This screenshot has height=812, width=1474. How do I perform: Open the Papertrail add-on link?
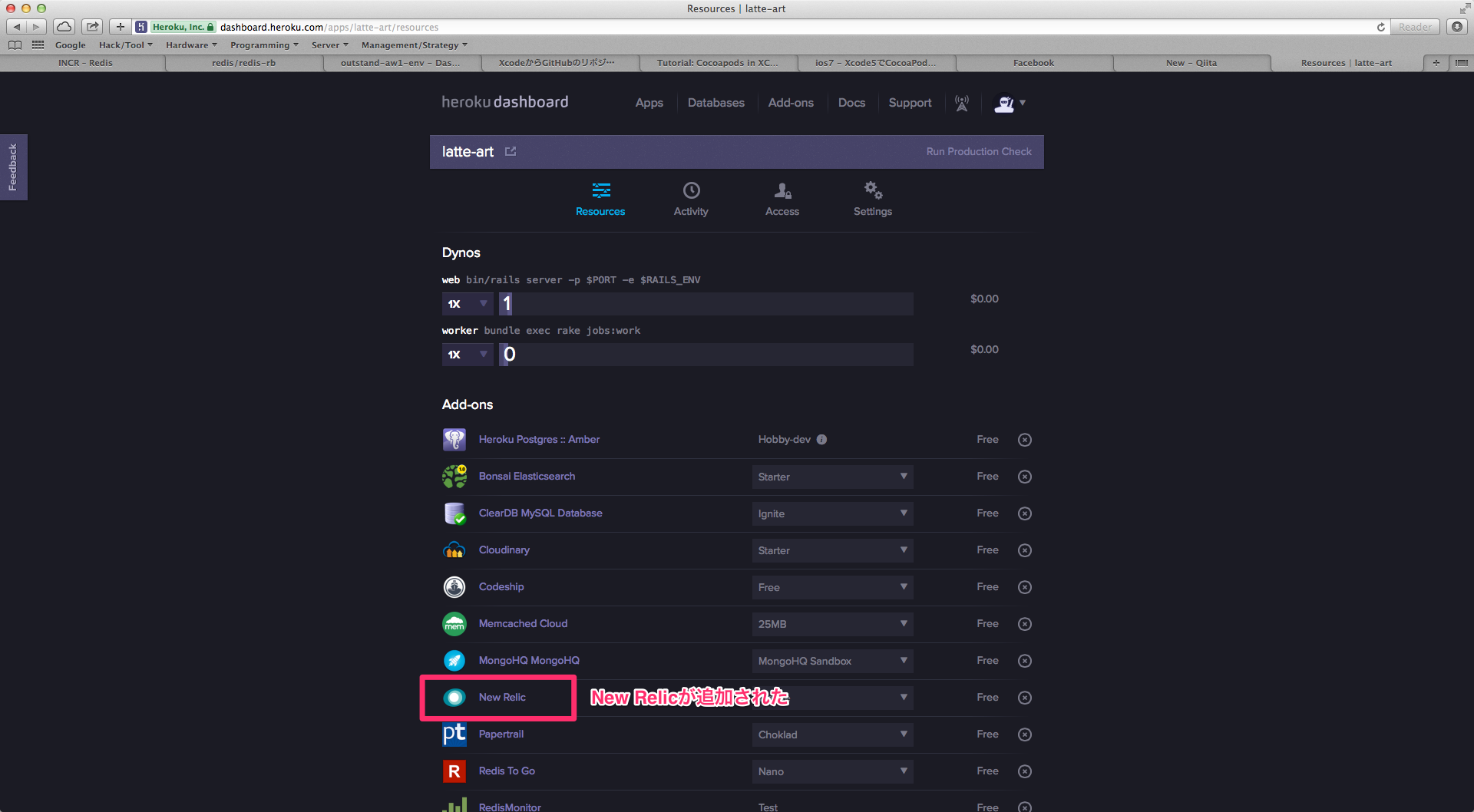501,734
